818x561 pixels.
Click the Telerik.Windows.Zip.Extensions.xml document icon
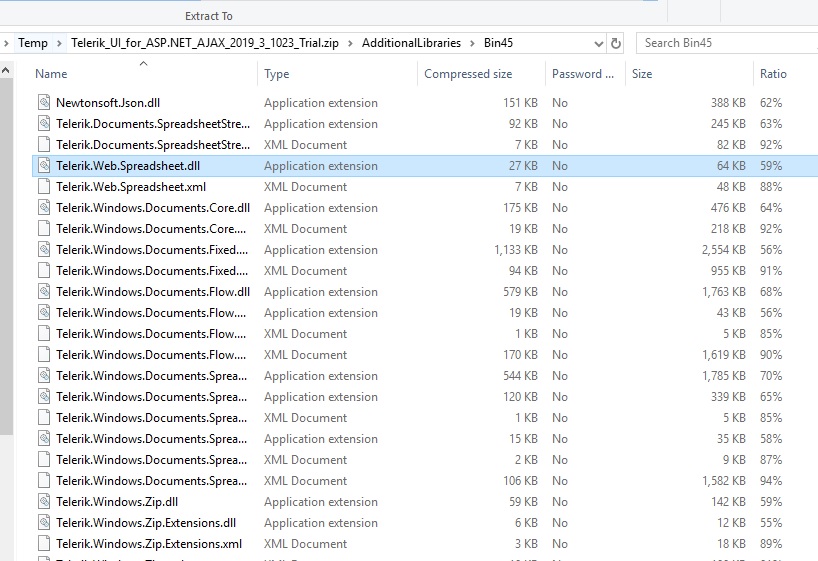44,544
